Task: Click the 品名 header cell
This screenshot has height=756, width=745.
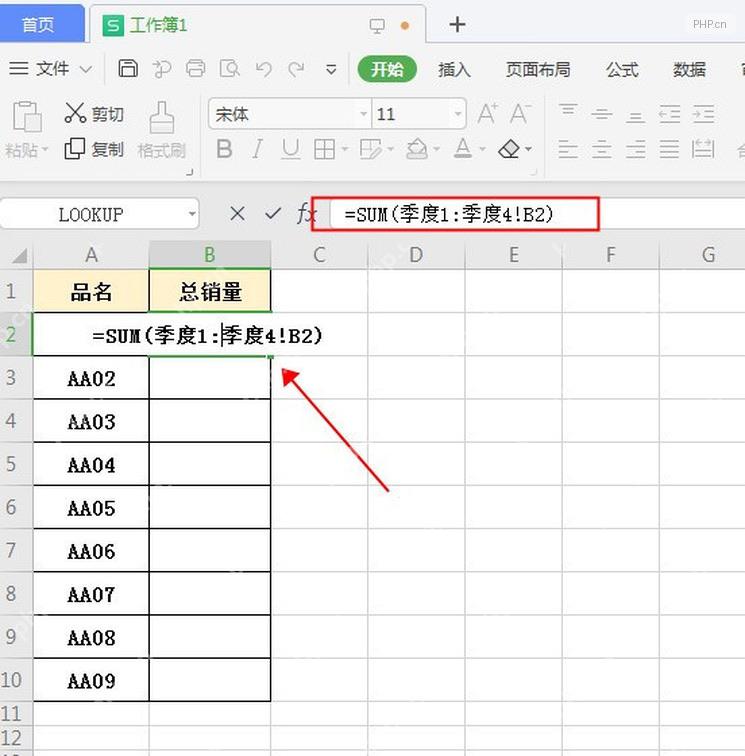Action: click(x=91, y=291)
